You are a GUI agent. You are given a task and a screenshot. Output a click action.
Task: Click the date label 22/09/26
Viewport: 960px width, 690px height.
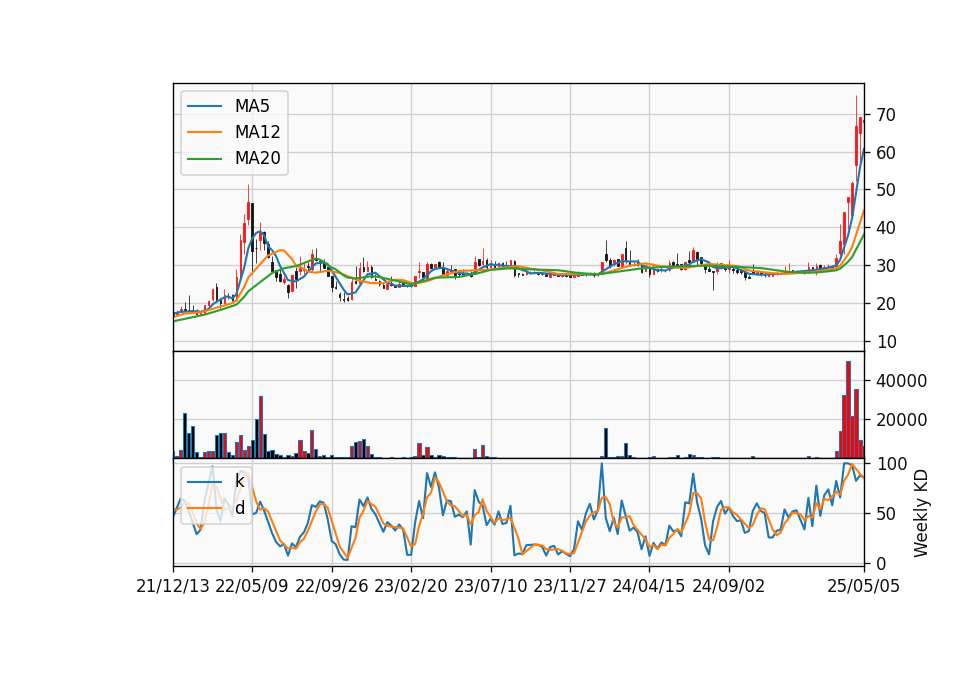331,586
